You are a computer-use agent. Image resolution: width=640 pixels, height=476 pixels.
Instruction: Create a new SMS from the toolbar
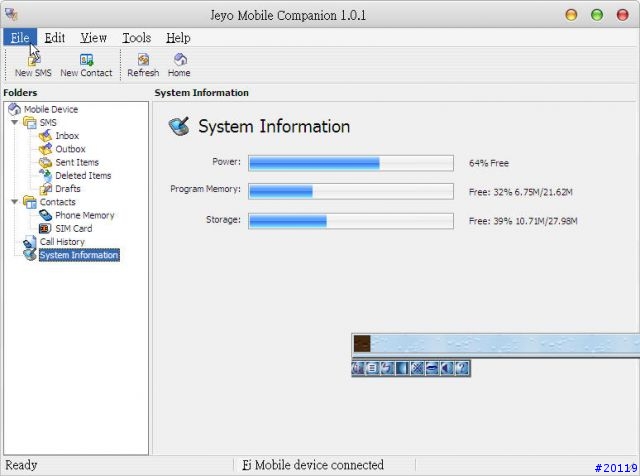click(x=33, y=65)
